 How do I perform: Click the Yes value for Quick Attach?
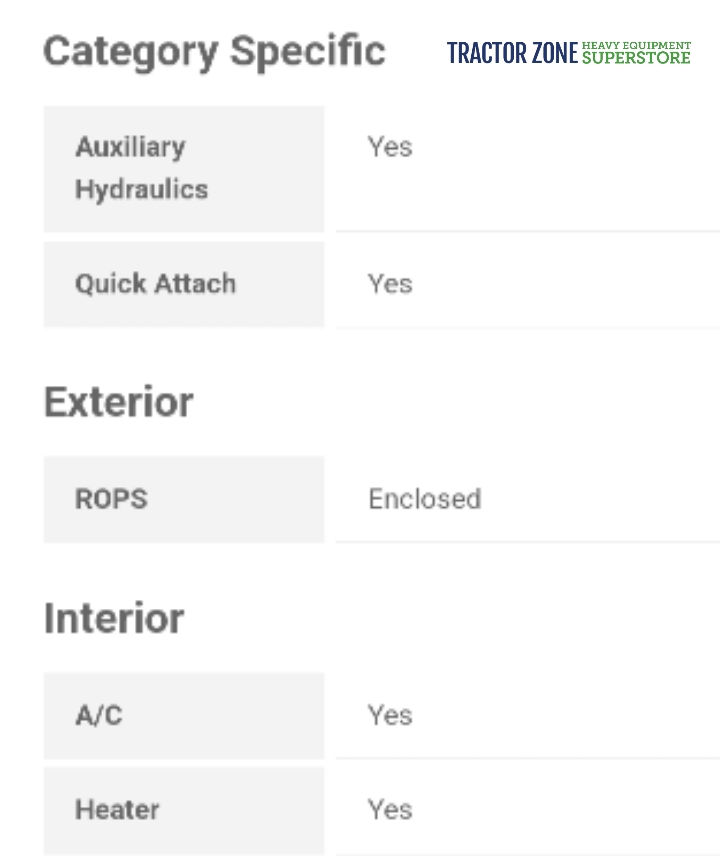[x=390, y=284]
